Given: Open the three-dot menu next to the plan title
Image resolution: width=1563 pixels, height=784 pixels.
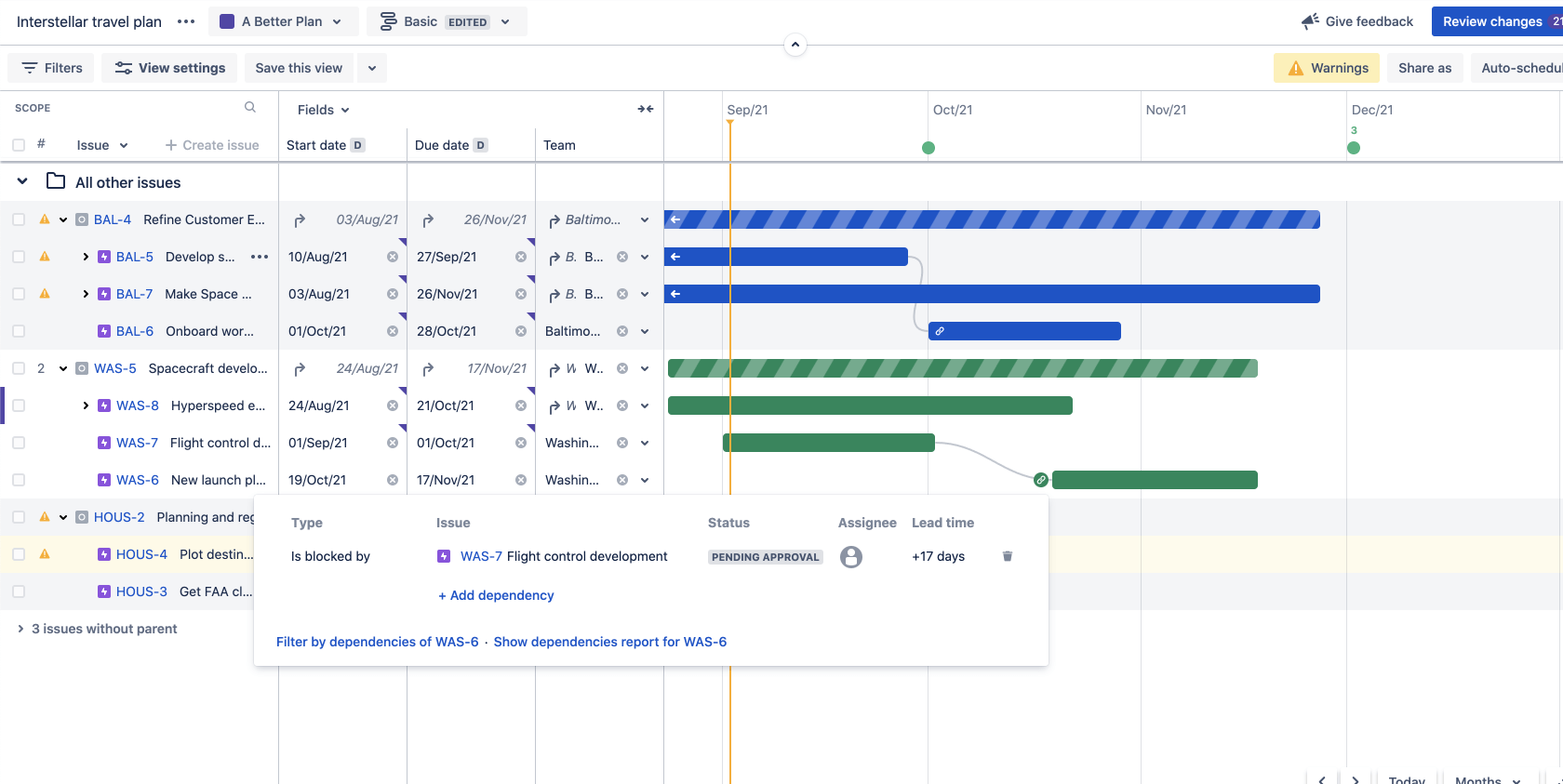Looking at the screenshot, I should coord(186,21).
